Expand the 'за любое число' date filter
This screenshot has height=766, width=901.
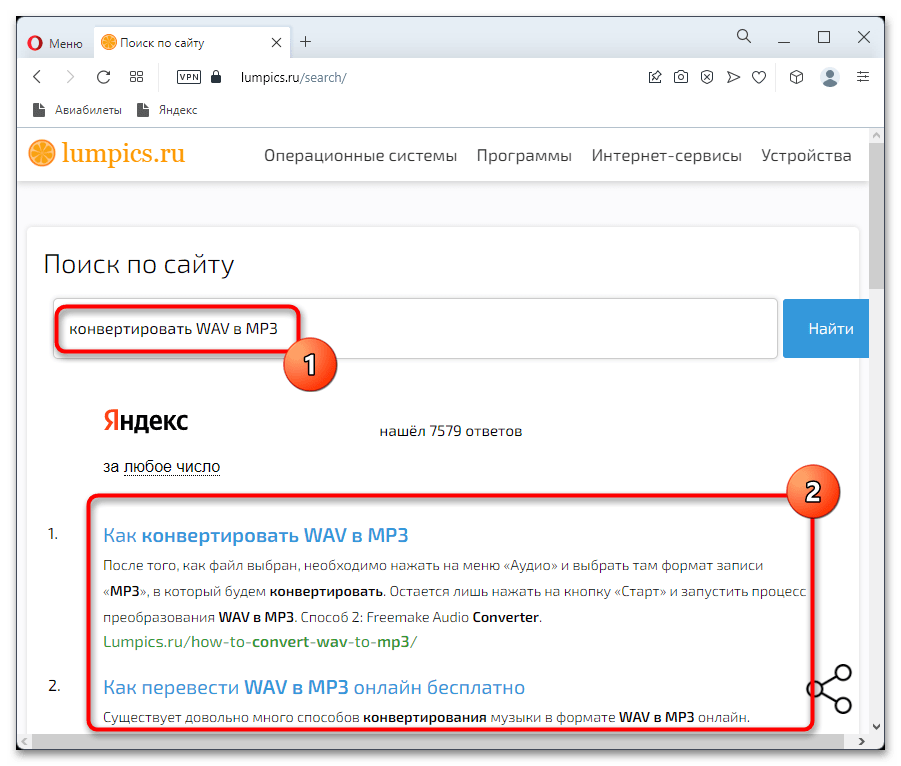[171, 466]
